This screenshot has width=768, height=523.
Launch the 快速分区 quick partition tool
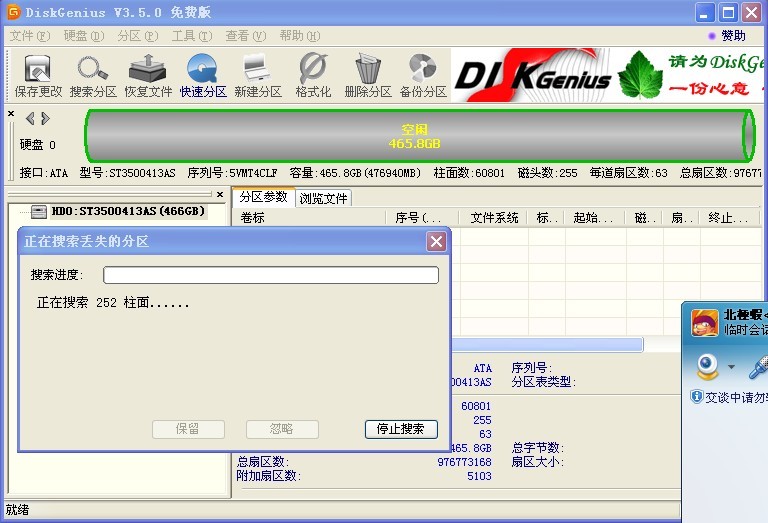pyautogui.click(x=203, y=74)
